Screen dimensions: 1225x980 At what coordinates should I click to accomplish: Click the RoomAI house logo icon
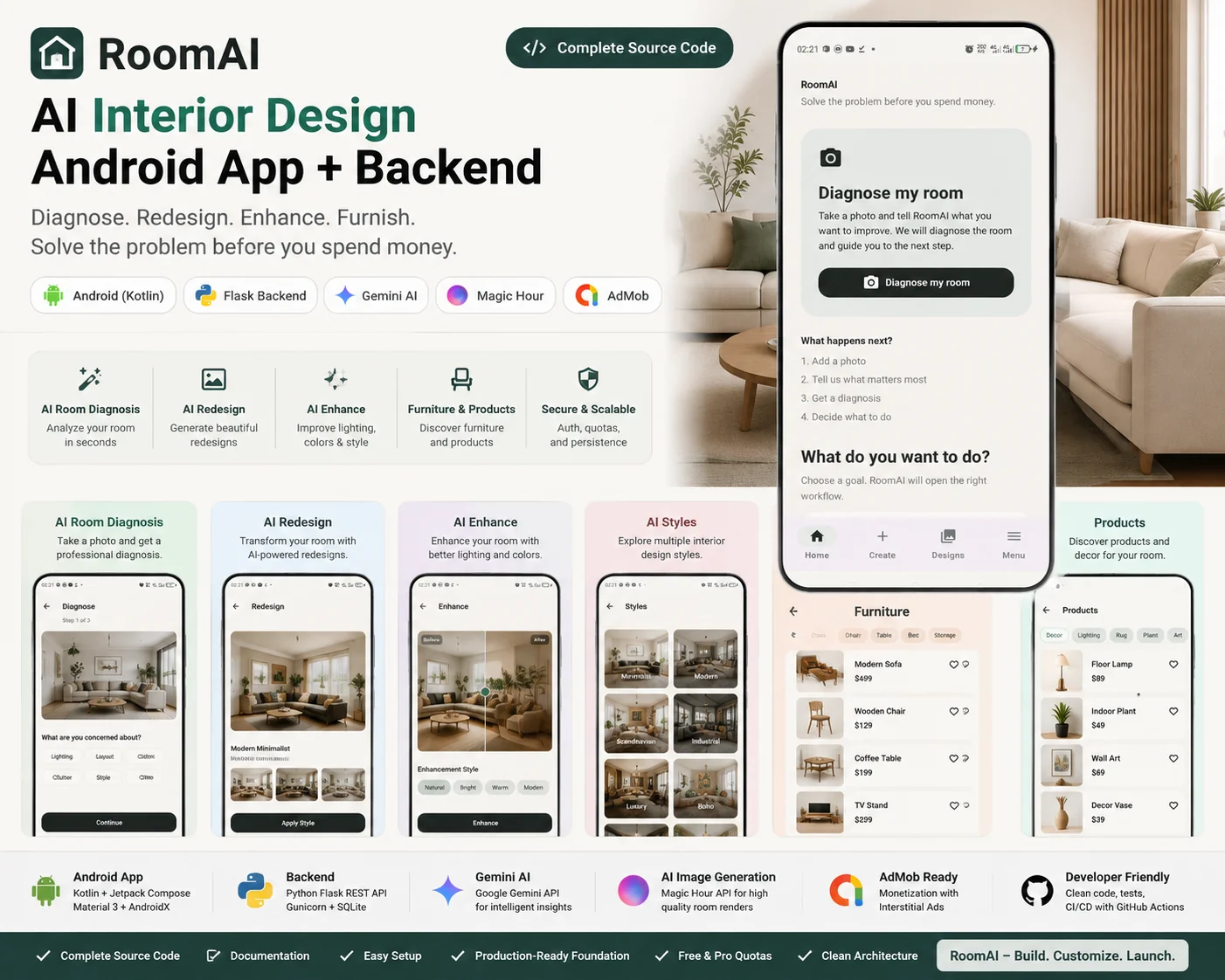pos(57,53)
